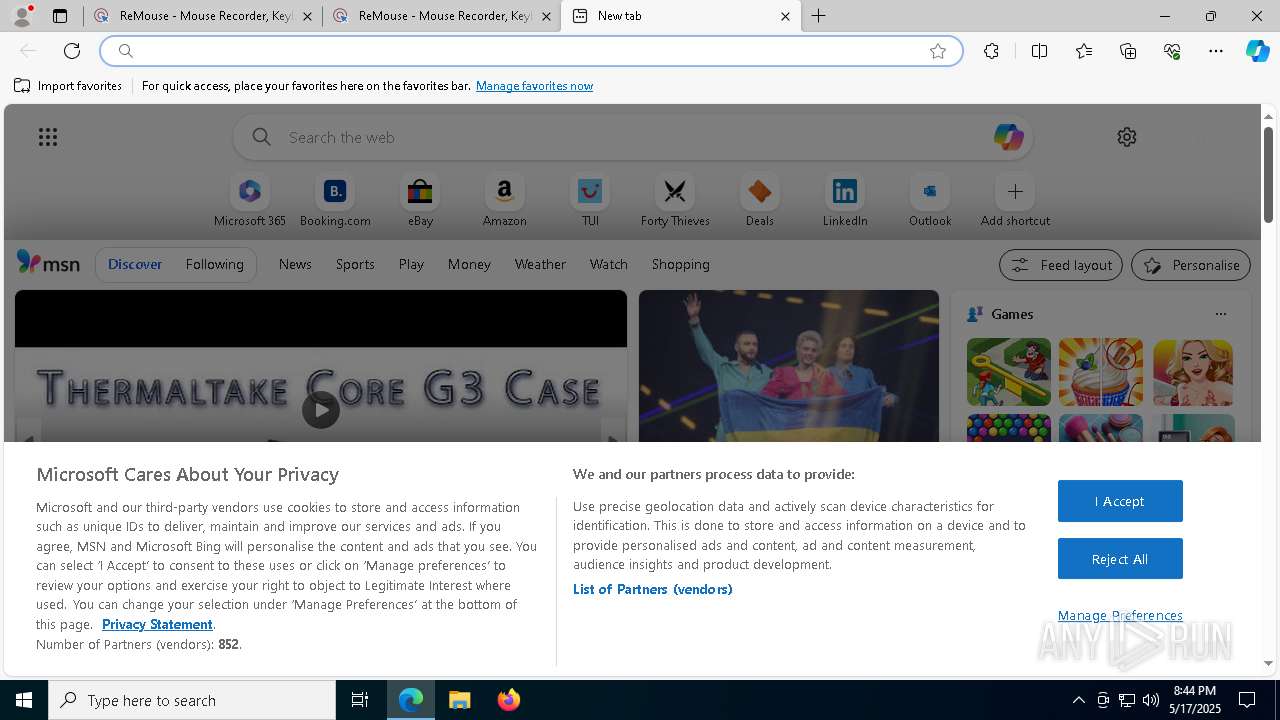Open the Microsoft 365 shortcut

pyautogui.click(x=250, y=201)
